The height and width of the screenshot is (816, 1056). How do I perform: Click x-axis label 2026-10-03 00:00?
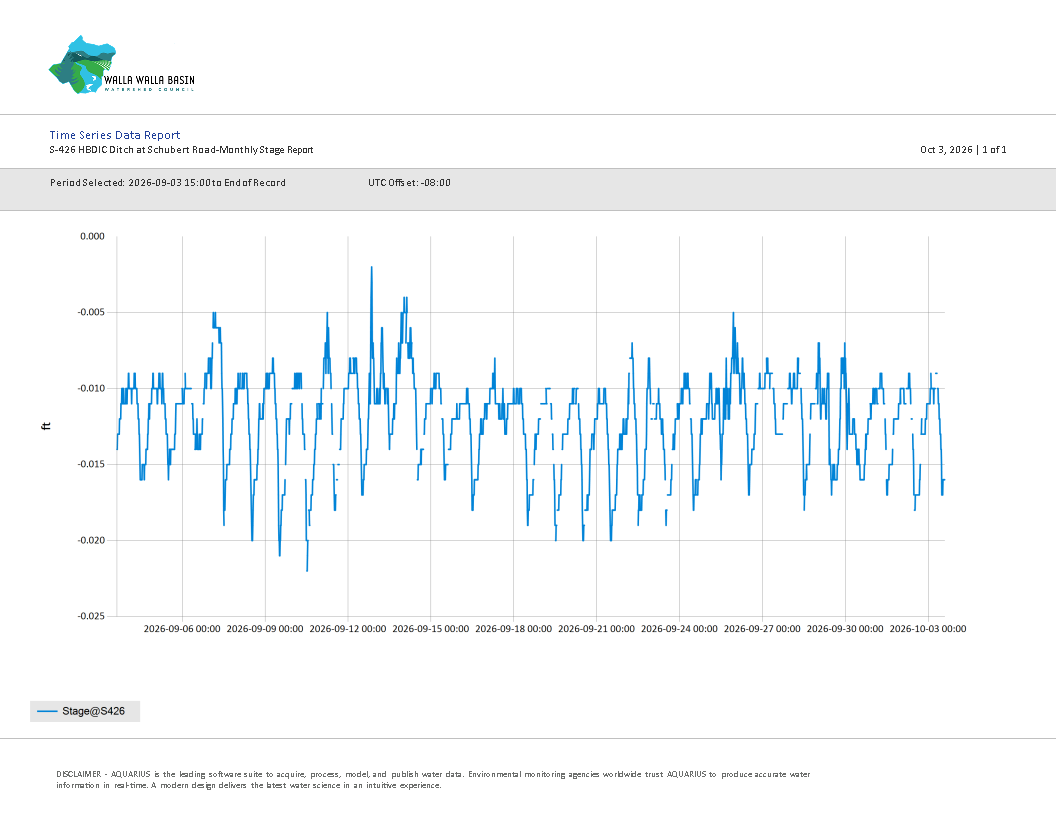click(927, 629)
